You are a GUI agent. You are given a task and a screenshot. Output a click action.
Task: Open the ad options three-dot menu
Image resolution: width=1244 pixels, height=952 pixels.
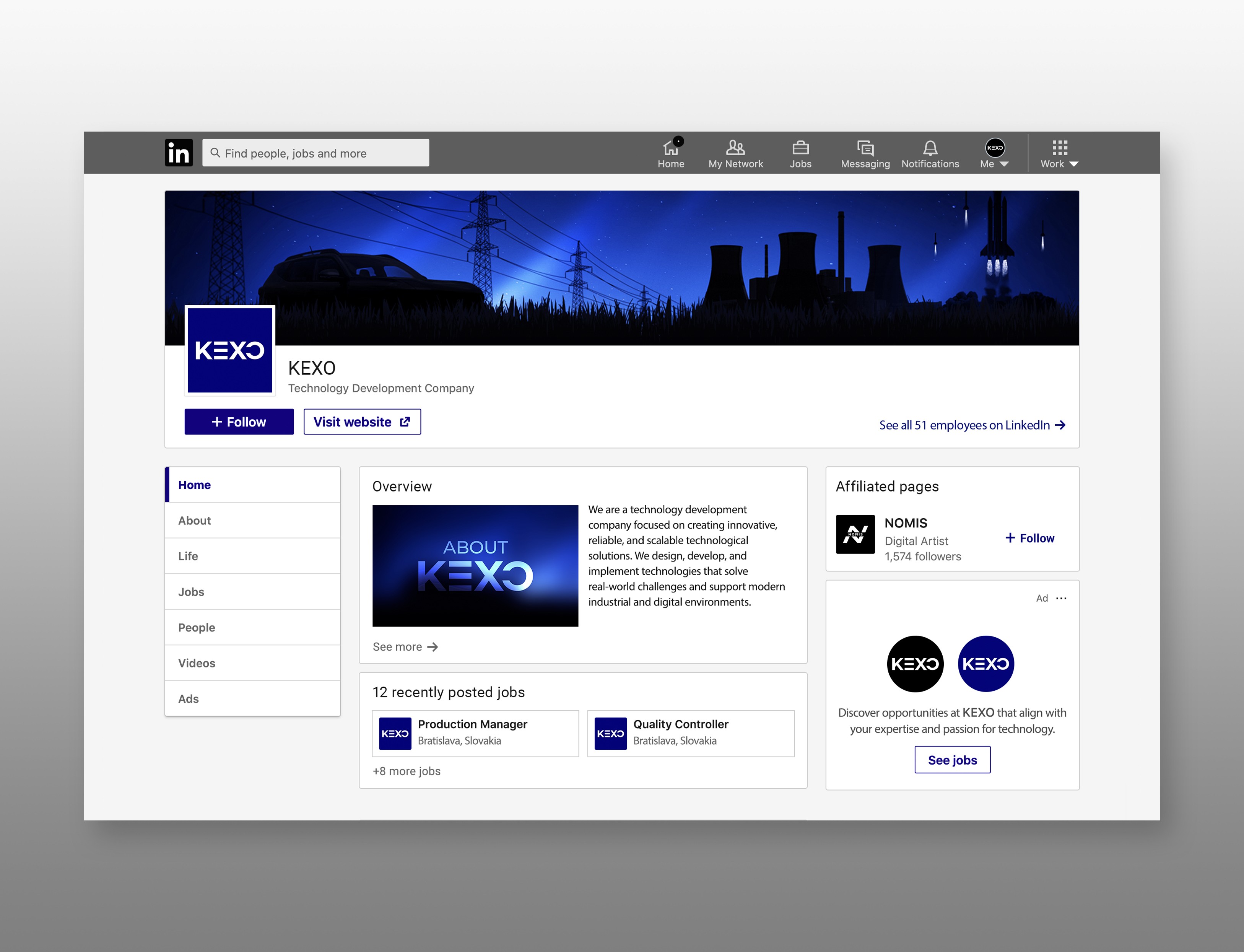pyautogui.click(x=1061, y=599)
